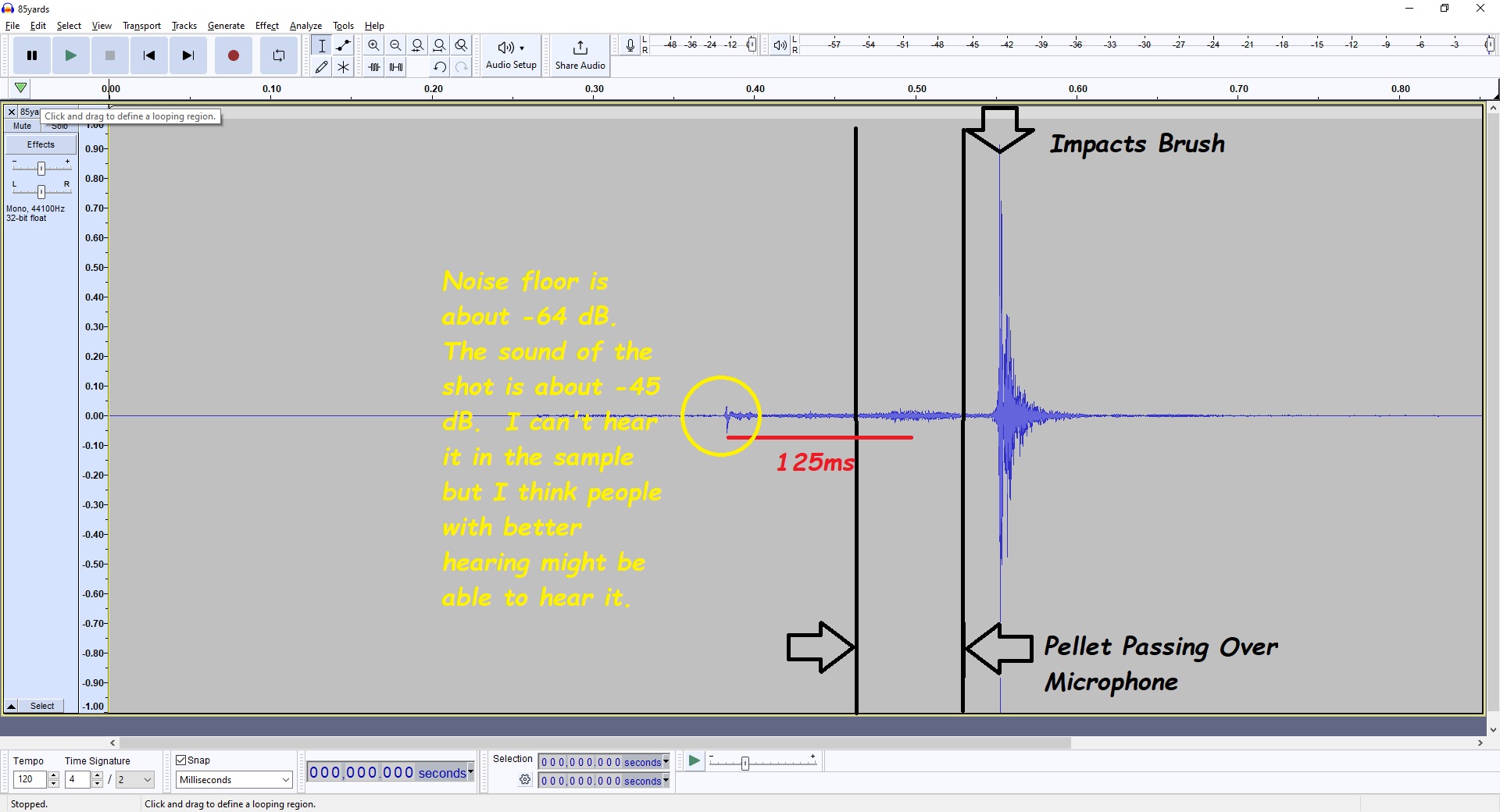Viewport: 1500px width, 812px height.
Task: Fit selection to width zoom icon
Action: tap(418, 45)
